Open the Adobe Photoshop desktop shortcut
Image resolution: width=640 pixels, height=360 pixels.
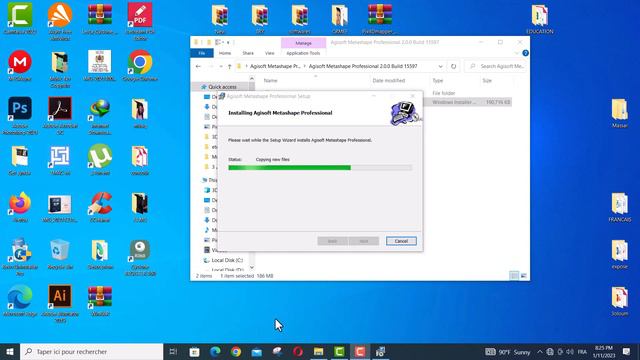20,116
